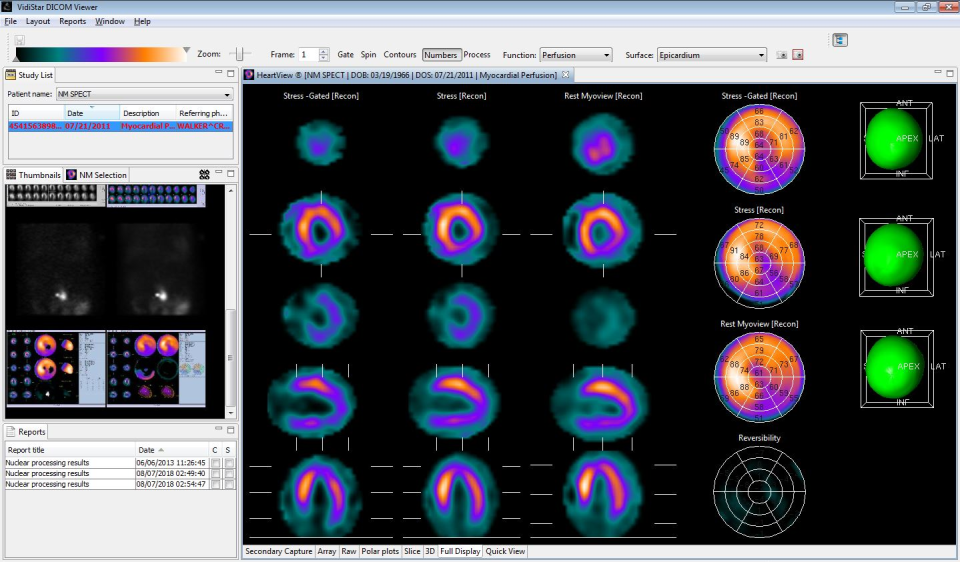Close the HeartView tab with its X
This screenshot has width=960, height=562.
point(565,75)
